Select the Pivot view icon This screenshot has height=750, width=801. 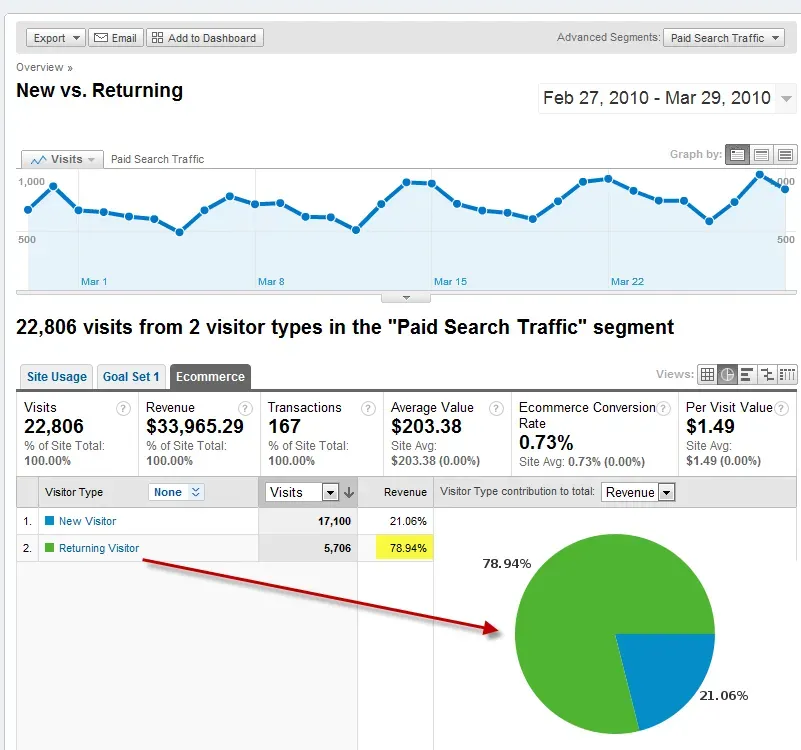tap(786, 373)
